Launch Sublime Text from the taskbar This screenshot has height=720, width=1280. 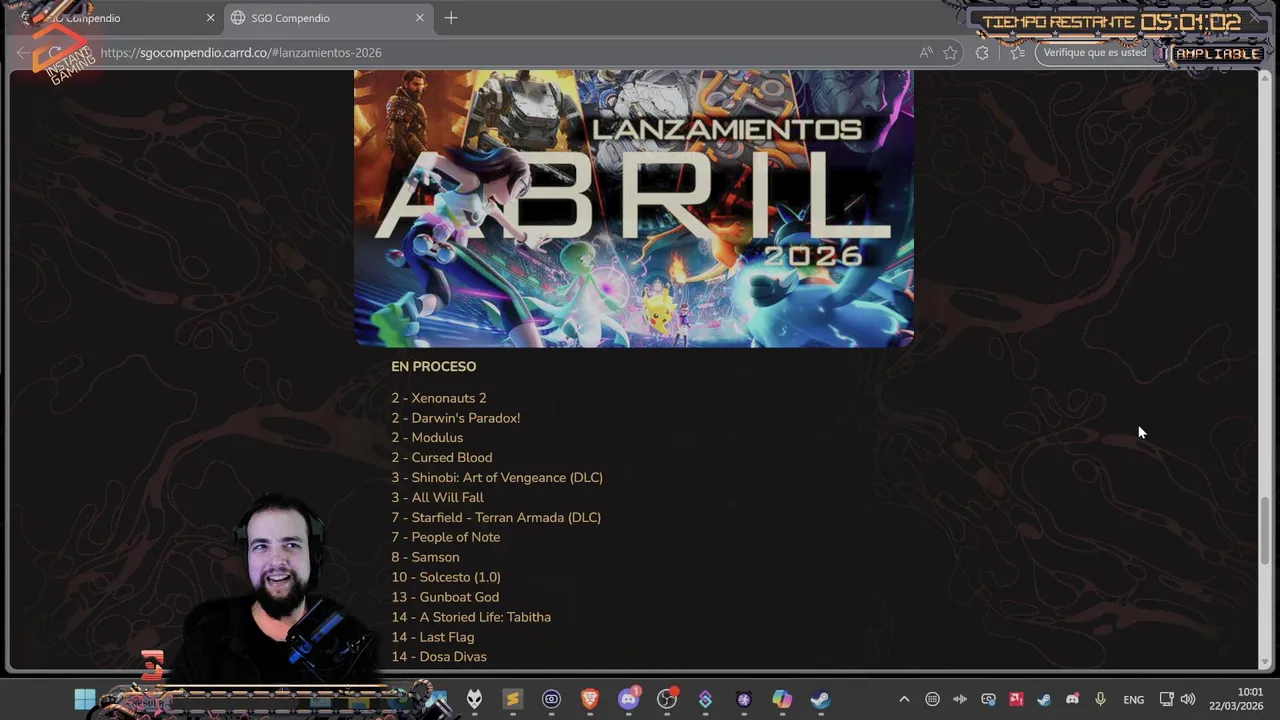512,699
